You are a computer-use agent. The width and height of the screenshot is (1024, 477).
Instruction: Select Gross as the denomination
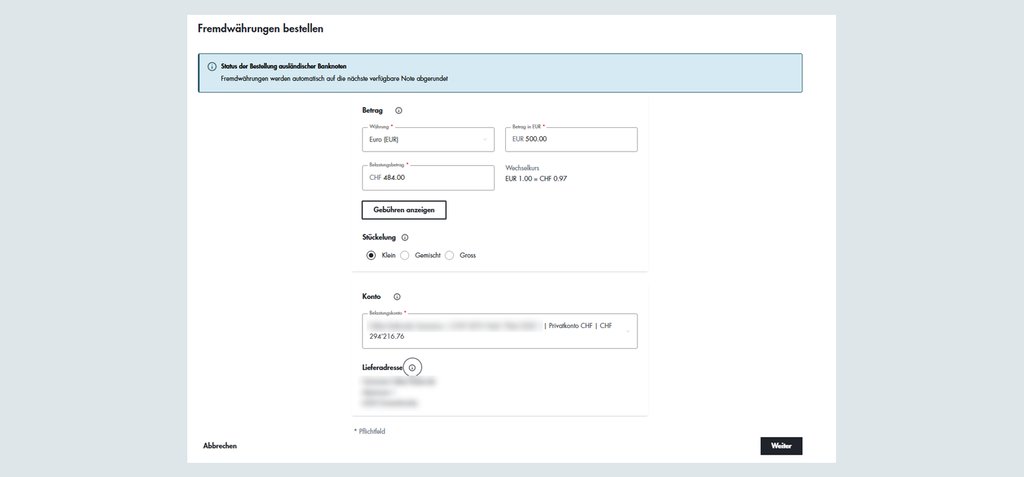(450, 255)
